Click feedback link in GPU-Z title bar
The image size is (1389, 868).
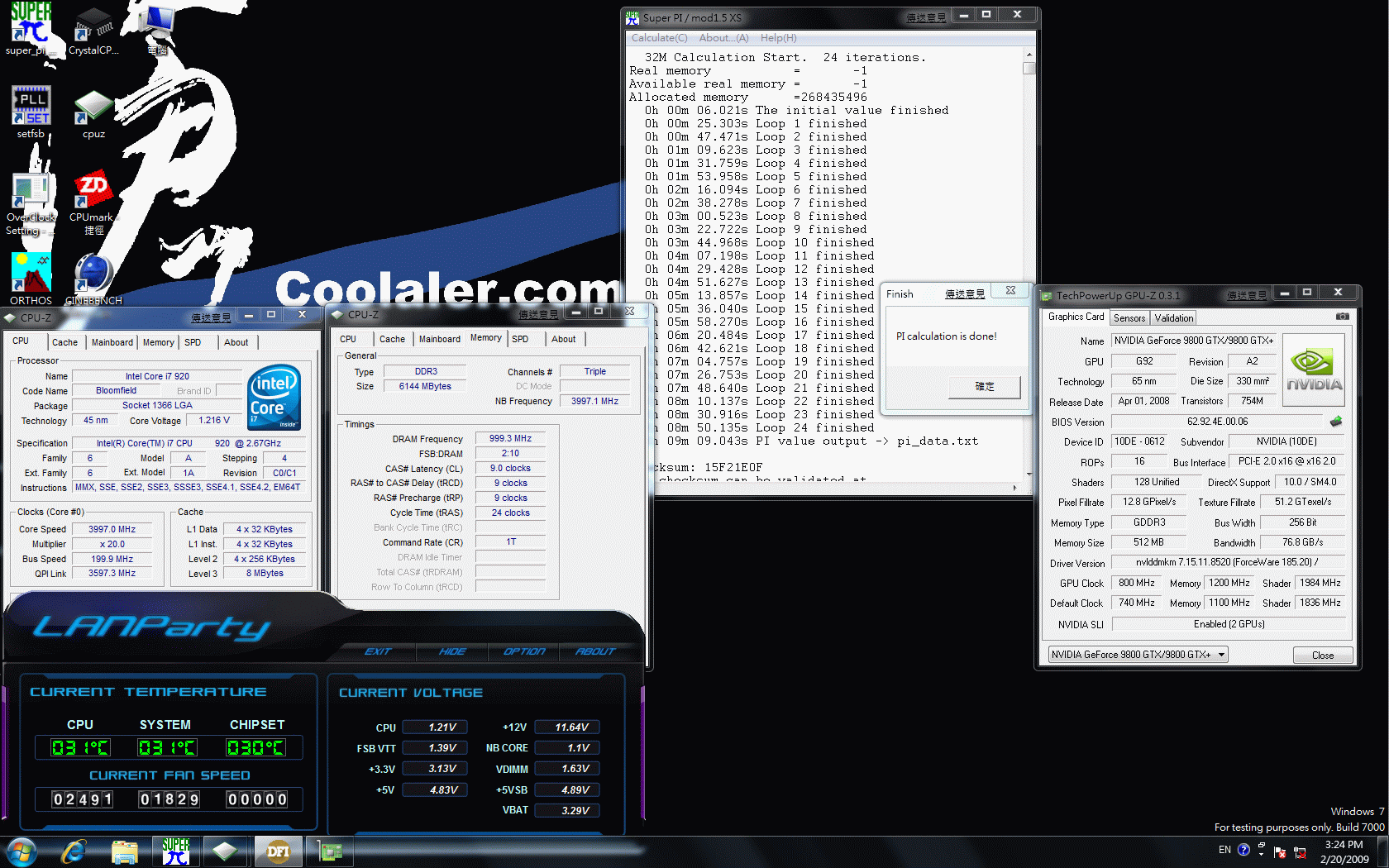click(1247, 295)
